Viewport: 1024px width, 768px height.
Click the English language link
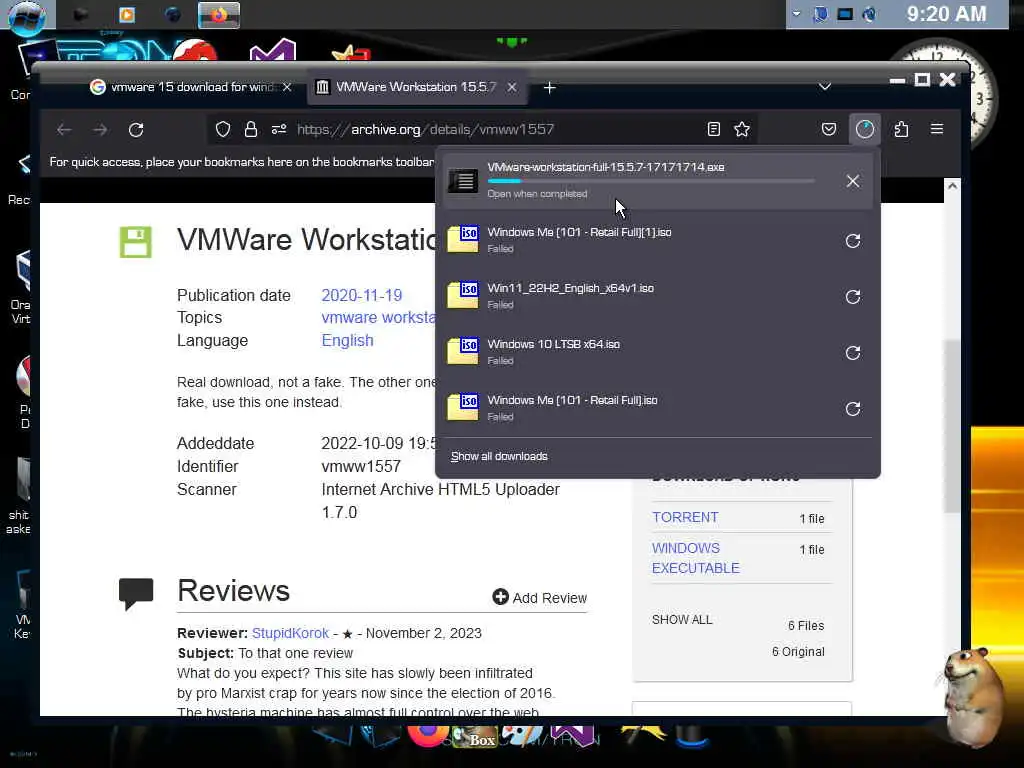point(347,340)
